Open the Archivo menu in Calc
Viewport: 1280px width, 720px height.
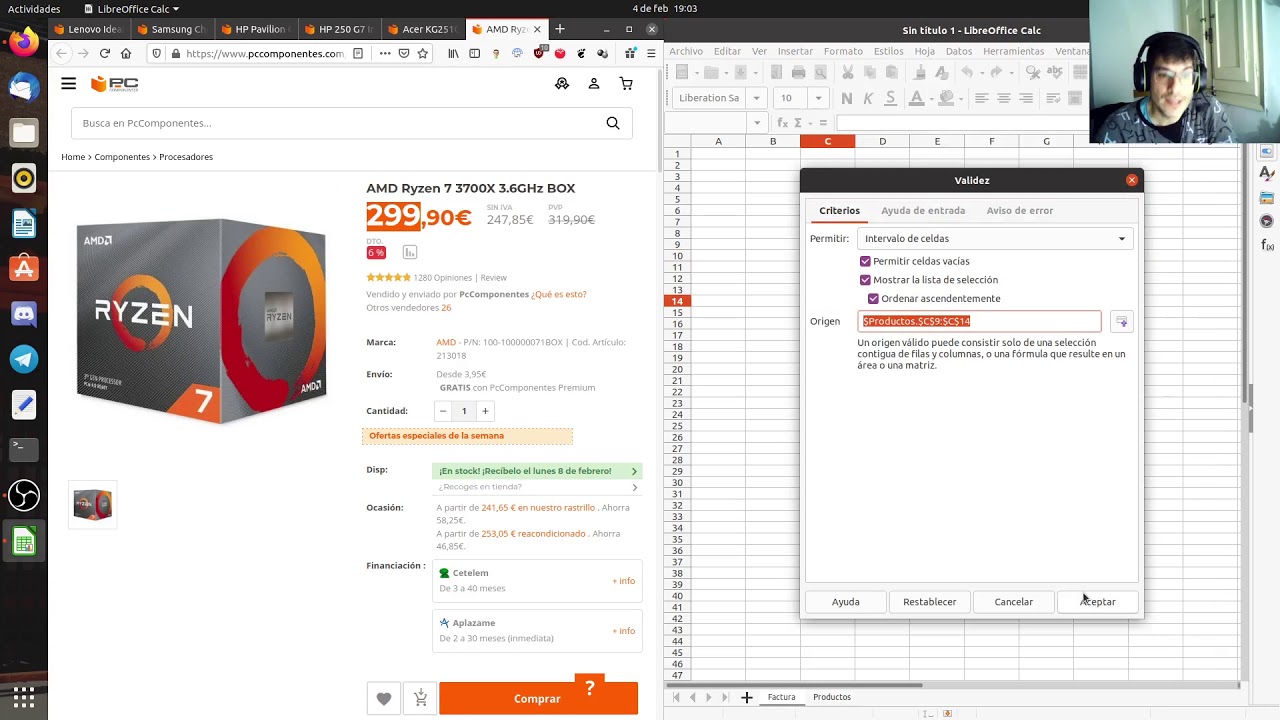[x=686, y=51]
